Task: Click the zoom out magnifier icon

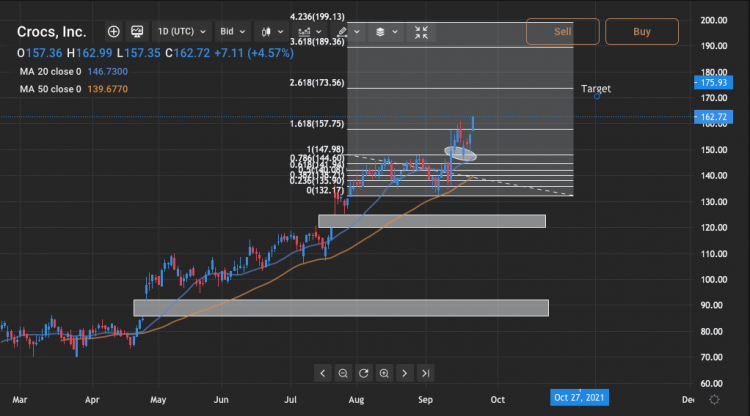Action: point(342,373)
